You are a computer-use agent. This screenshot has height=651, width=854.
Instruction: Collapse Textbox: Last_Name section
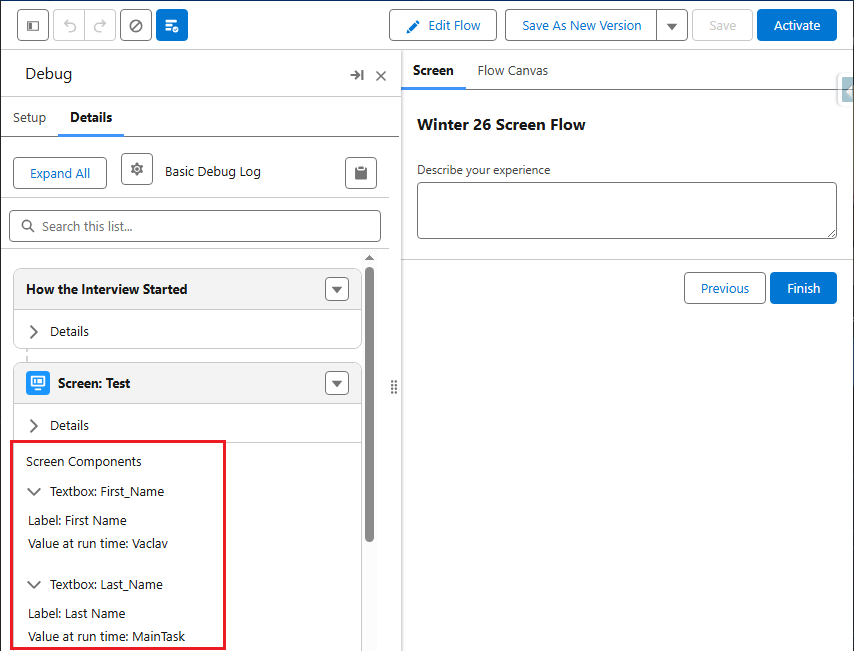pos(34,585)
